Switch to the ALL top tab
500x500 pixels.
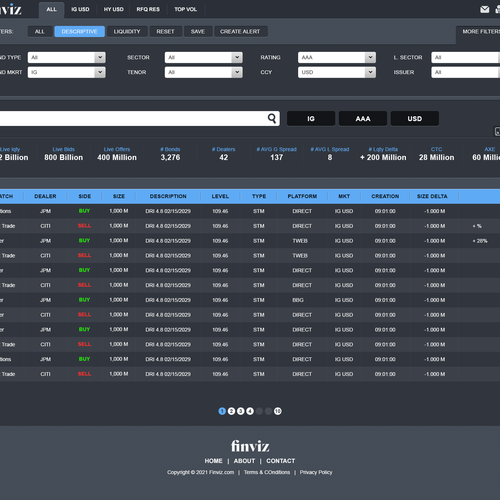[x=51, y=10]
